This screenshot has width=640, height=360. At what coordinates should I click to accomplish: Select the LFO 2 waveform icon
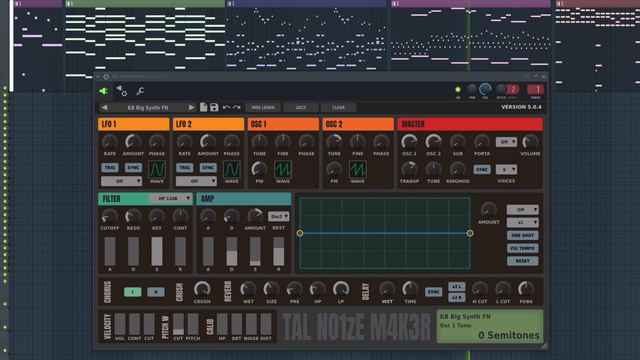(x=231, y=169)
